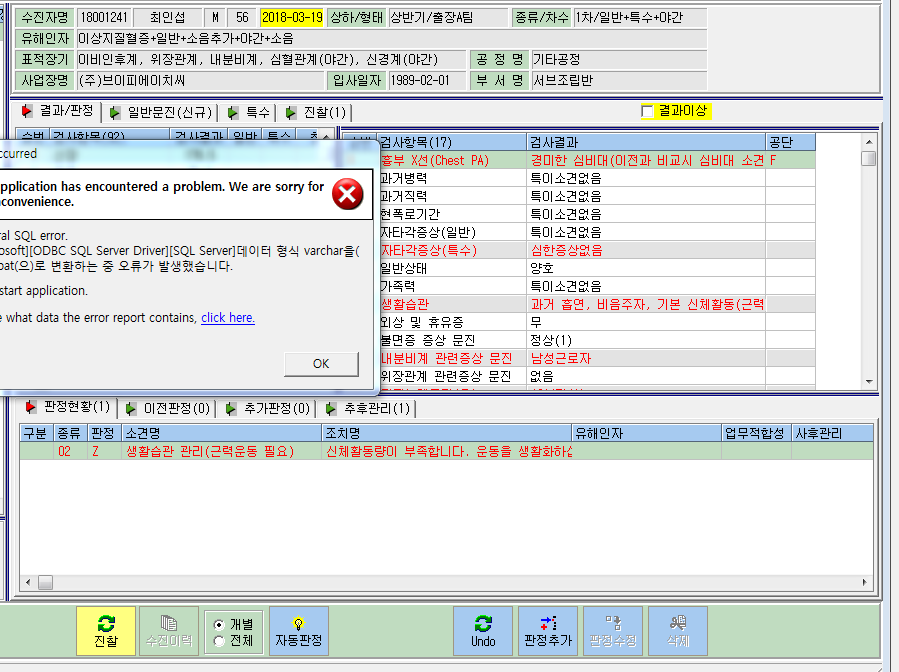Click the 판정수정 button
Screen dimensions: 899x672
pos(613,631)
